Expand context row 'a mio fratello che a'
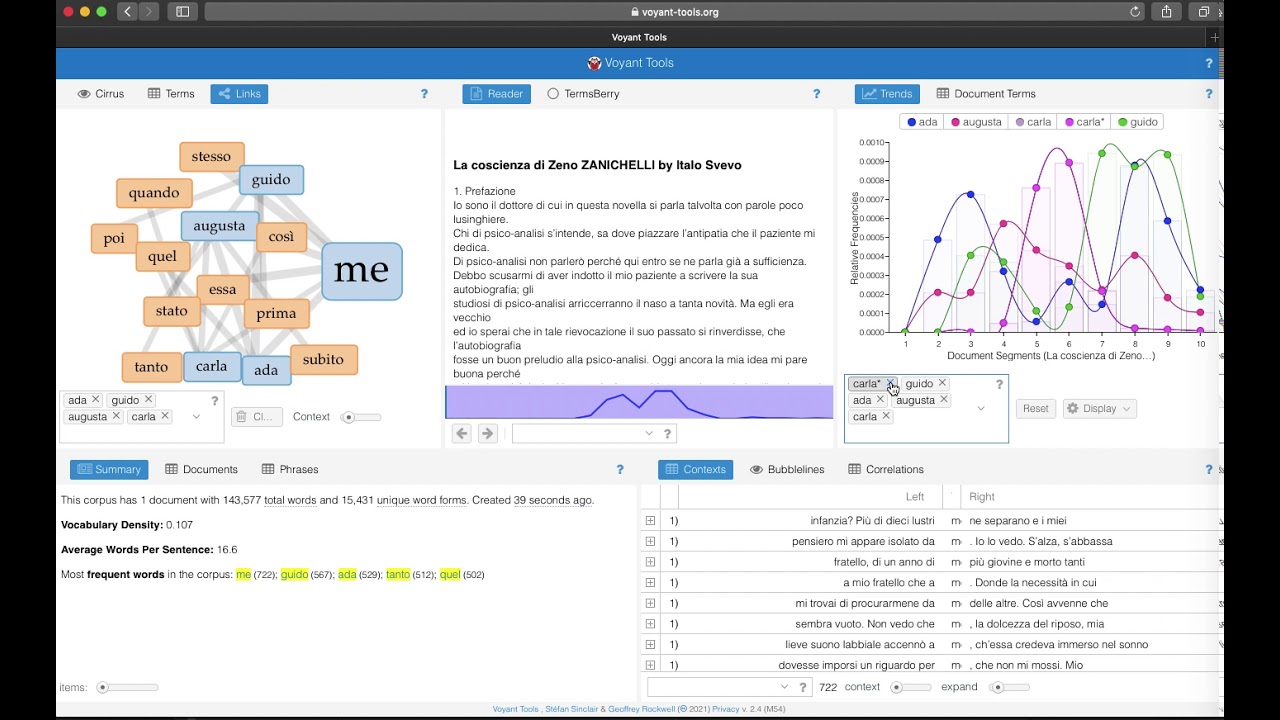This screenshot has width=1280, height=720. pos(650,583)
